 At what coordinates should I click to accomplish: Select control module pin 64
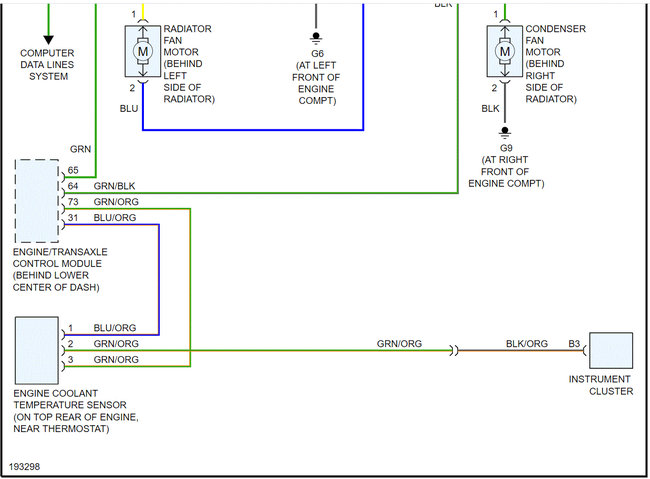coord(73,186)
